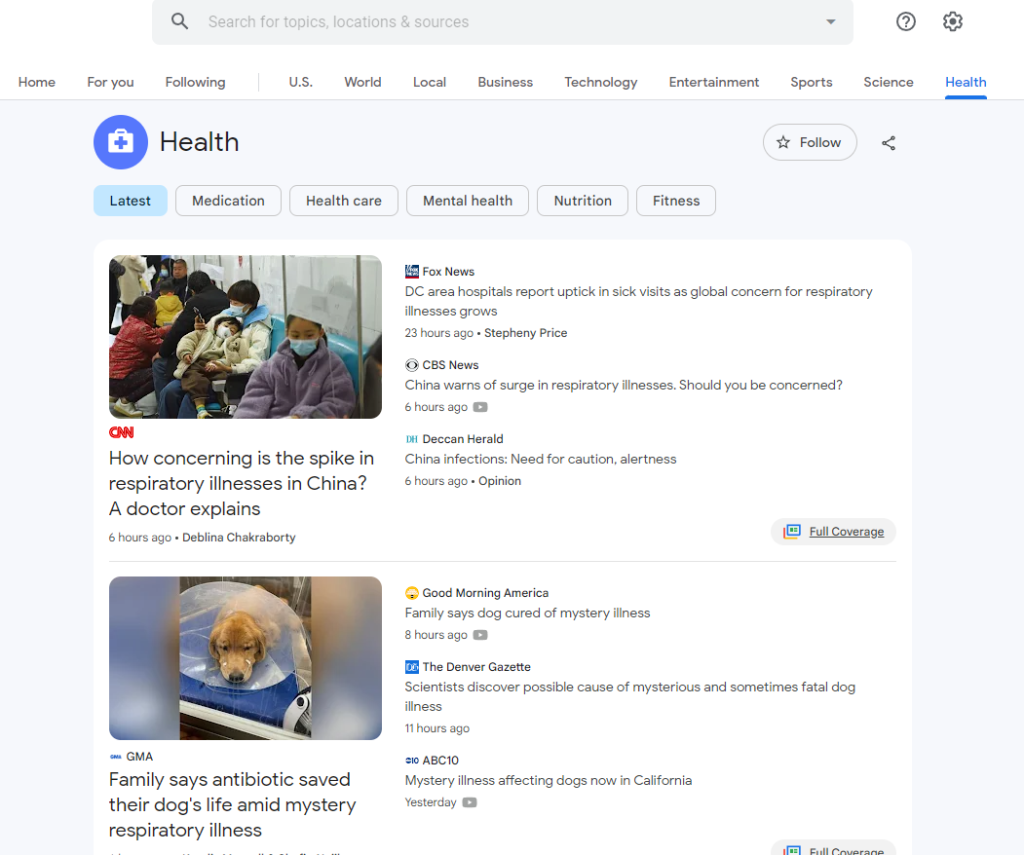Click the video icon on Good Morning America story
The height and width of the screenshot is (855, 1024).
(481, 635)
